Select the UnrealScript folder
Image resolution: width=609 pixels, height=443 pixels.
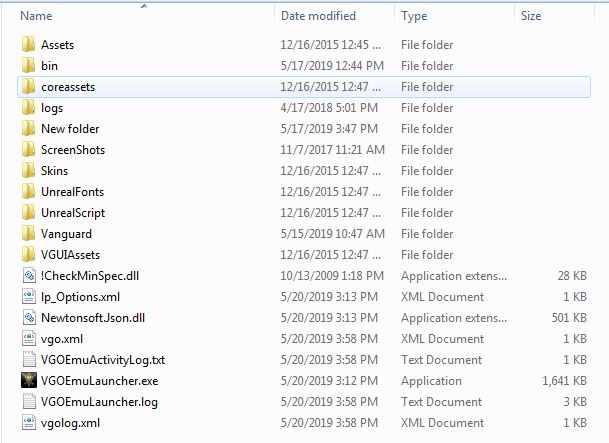[x=72, y=213]
